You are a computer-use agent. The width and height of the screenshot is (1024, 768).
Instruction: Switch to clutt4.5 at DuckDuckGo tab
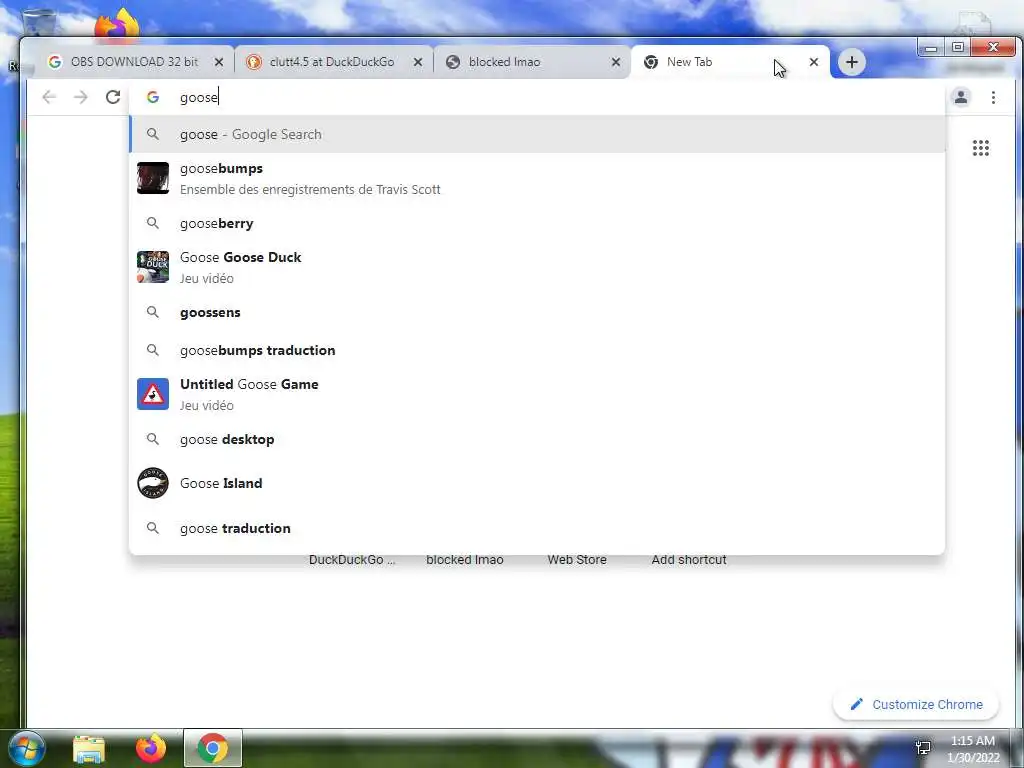333,62
